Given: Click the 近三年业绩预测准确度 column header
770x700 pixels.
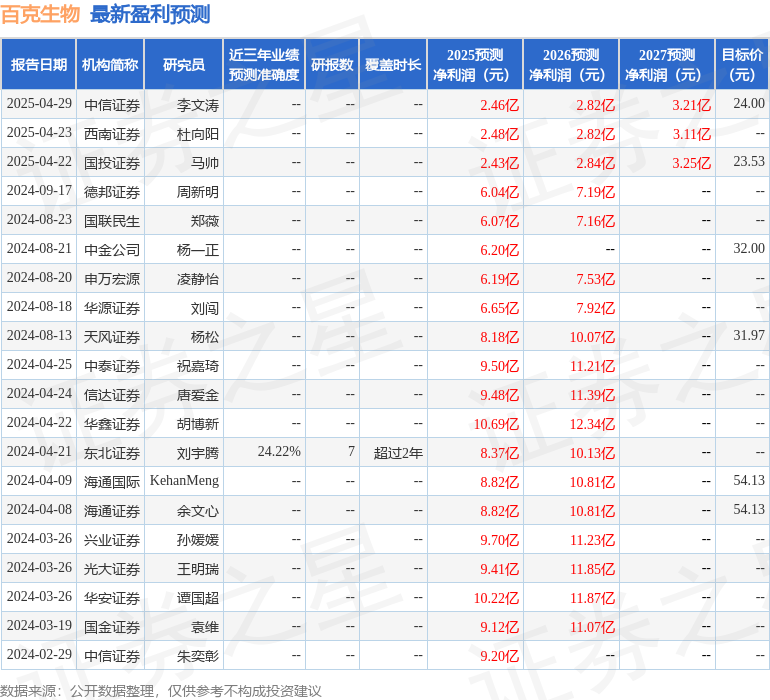Looking at the screenshot, I should (264, 64).
